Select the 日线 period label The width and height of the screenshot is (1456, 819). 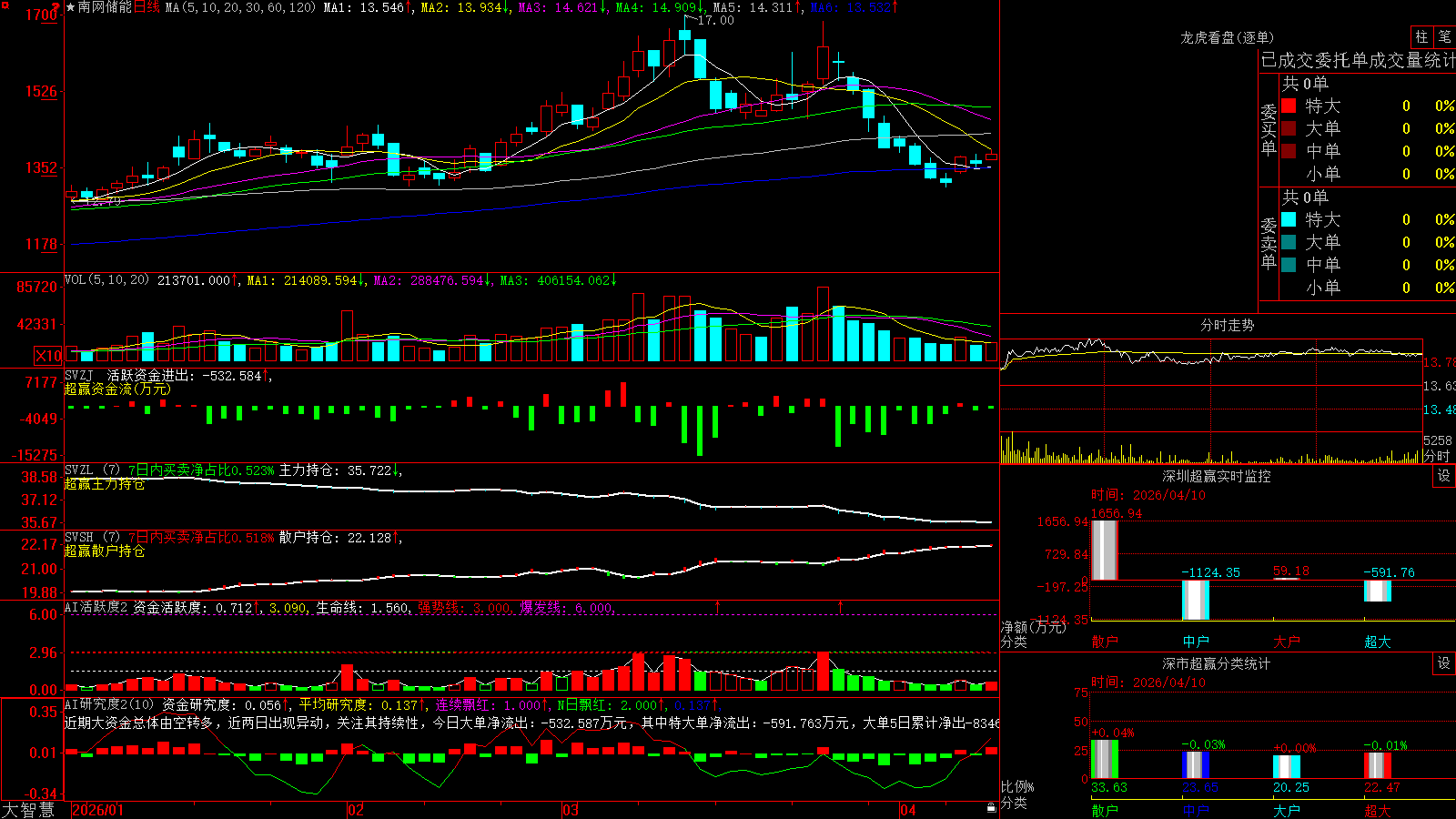147,7
